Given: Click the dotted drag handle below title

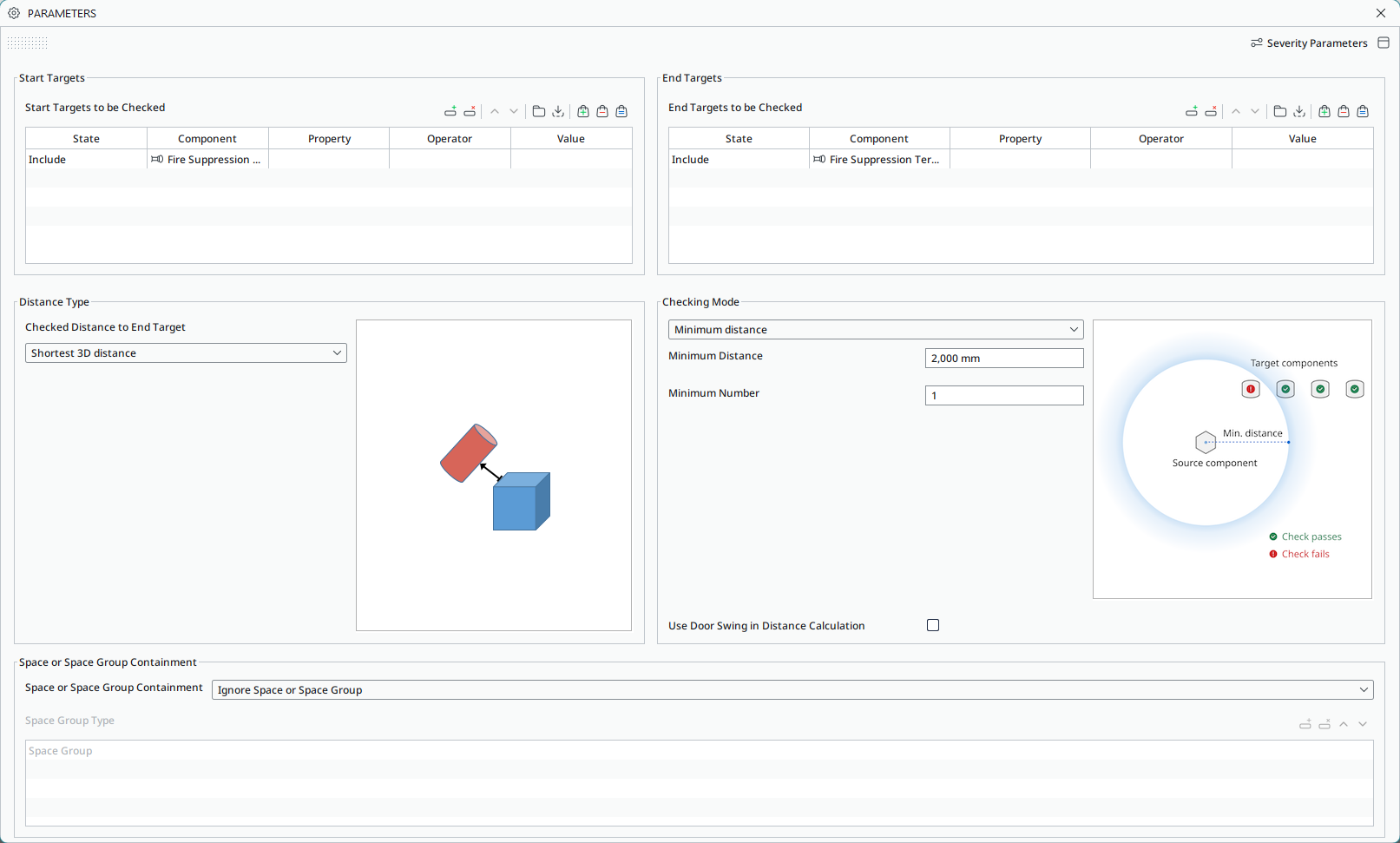Looking at the screenshot, I should (x=27, y=43).
